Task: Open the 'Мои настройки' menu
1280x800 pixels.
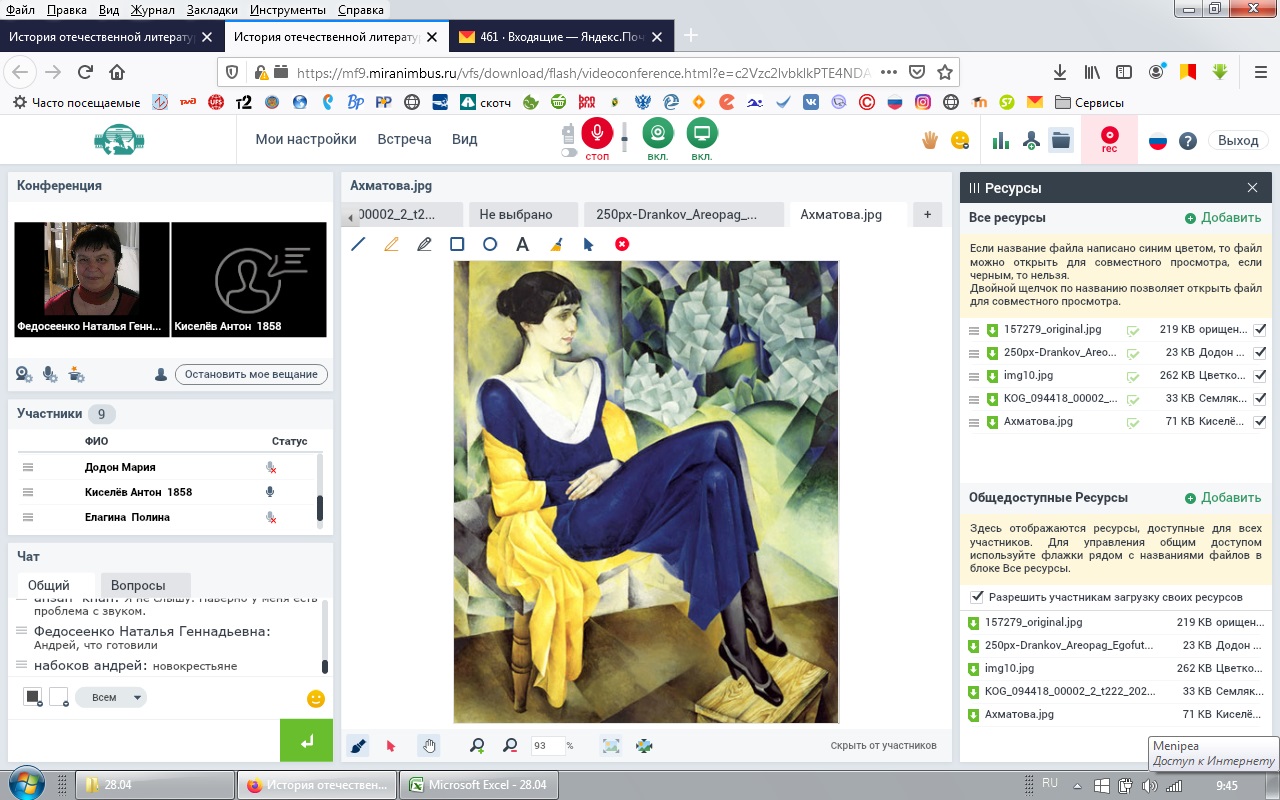Action: 306,139
